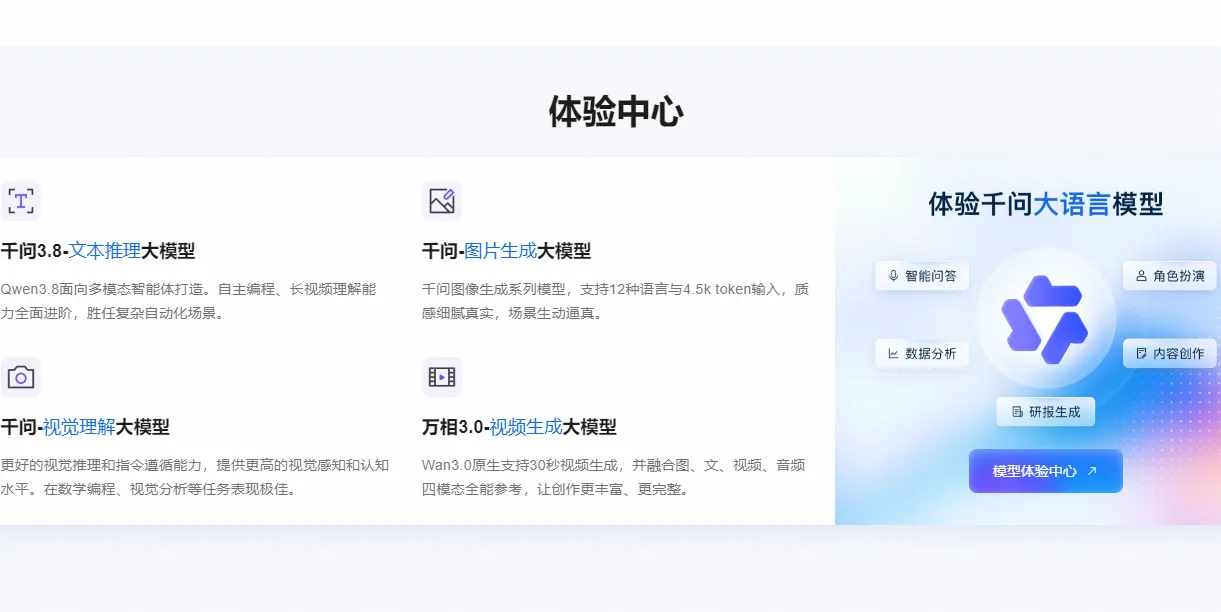
Task: Click the image generation picture icon
Action: 442,201
